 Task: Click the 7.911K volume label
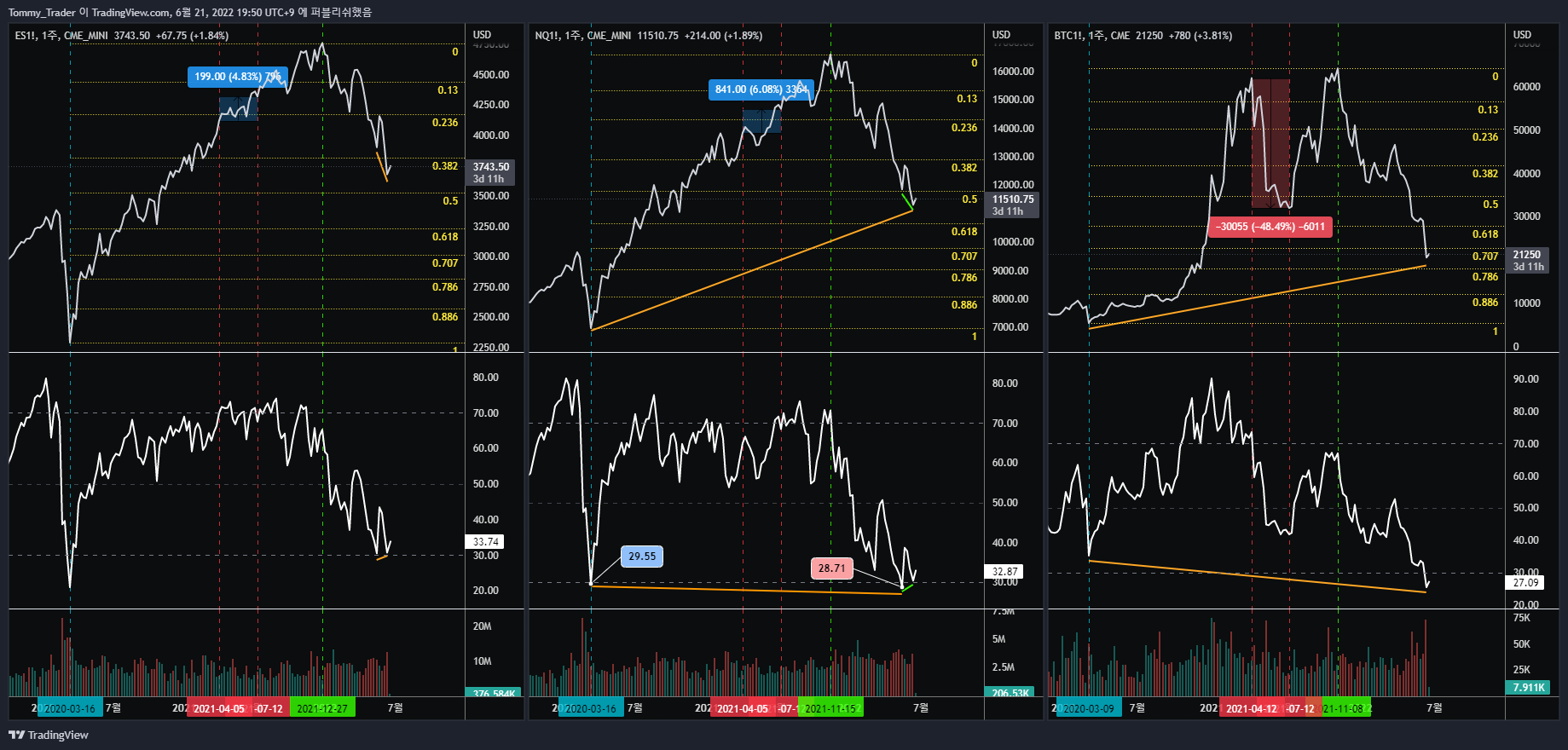coord(1529,688)
